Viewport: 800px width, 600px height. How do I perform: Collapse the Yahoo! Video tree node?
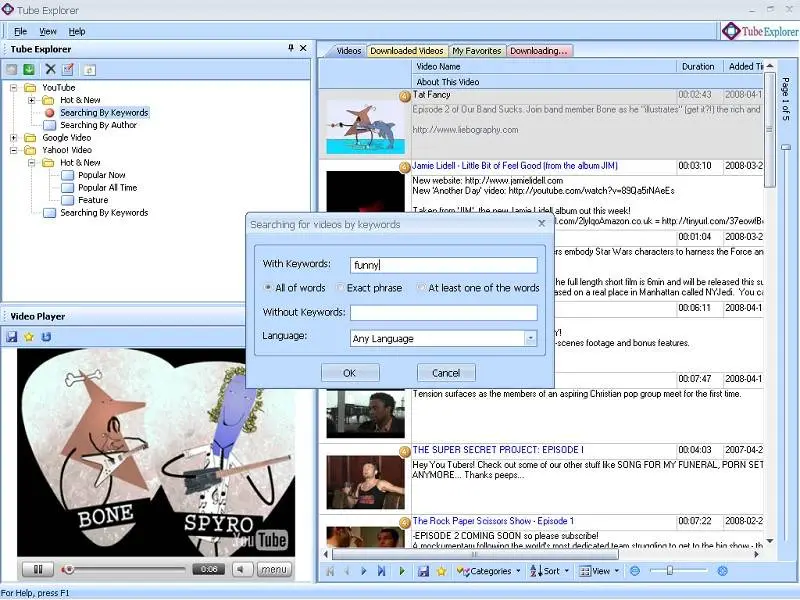pos(14,150)
